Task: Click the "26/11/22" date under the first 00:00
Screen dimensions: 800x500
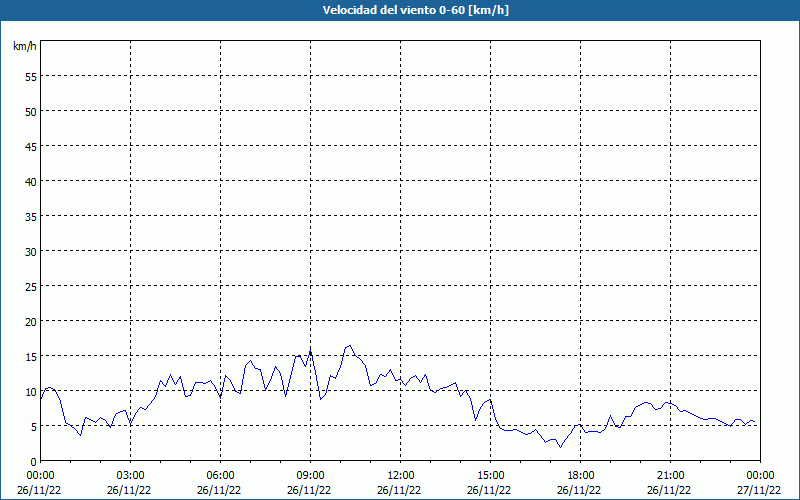Action: tap(39, 490)
